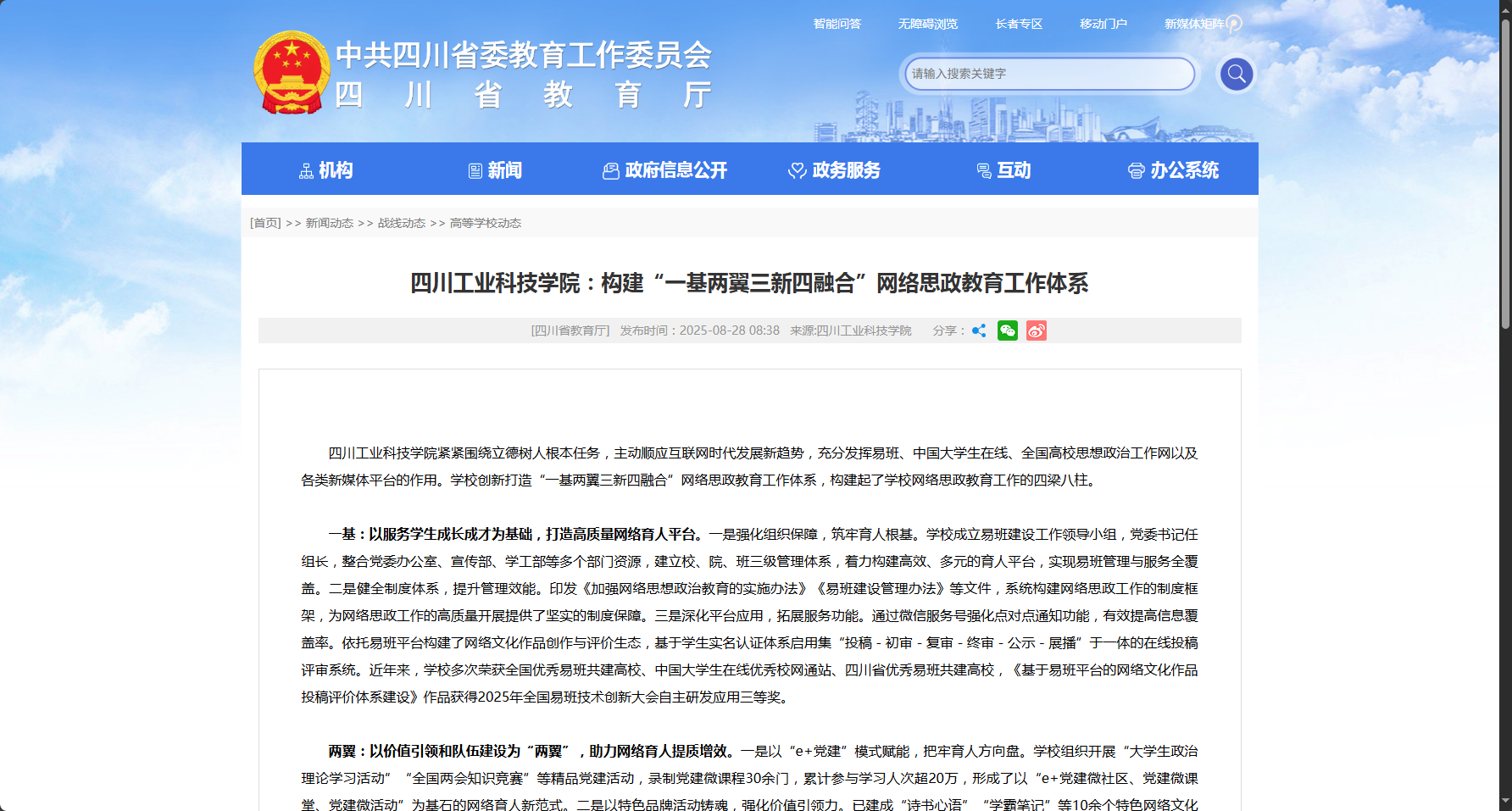Open the 移动门户 link
This screenshot has width=1512, height=811.
click(x=1103, y=24)
